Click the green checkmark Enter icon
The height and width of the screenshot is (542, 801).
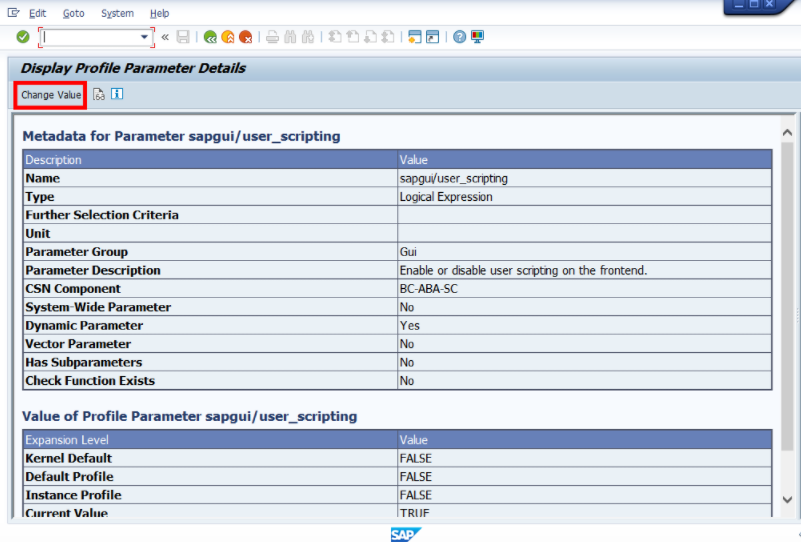(22, 37)
